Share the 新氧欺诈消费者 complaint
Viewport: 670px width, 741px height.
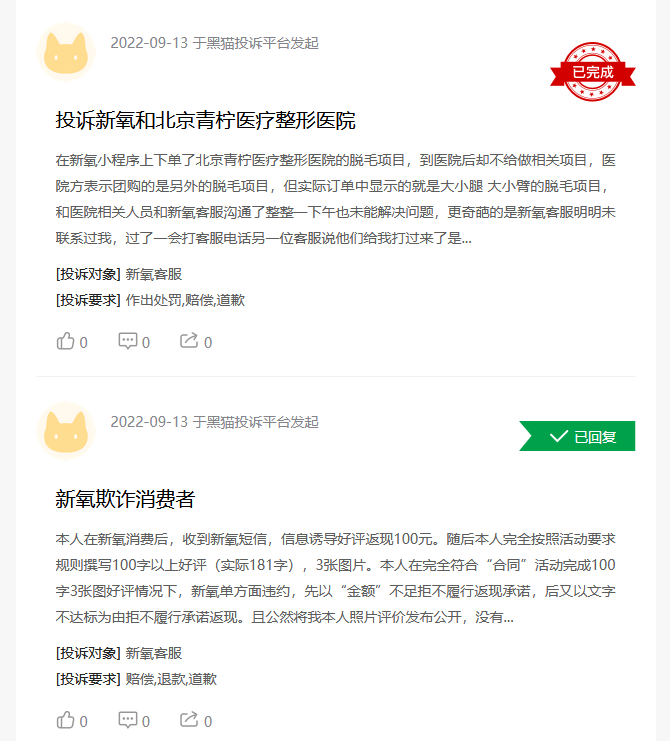[x=196, y=720]
